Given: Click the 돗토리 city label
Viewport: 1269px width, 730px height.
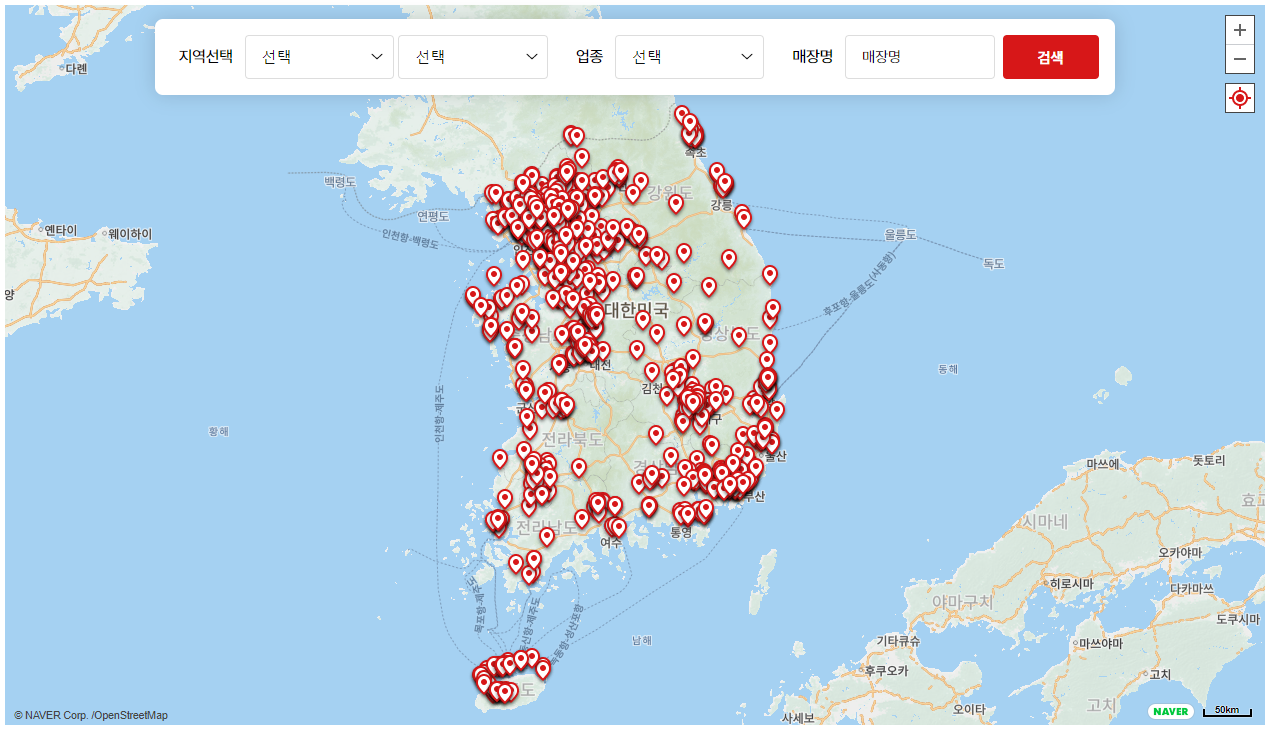Looking at the screenshot, I should 1208,460.
